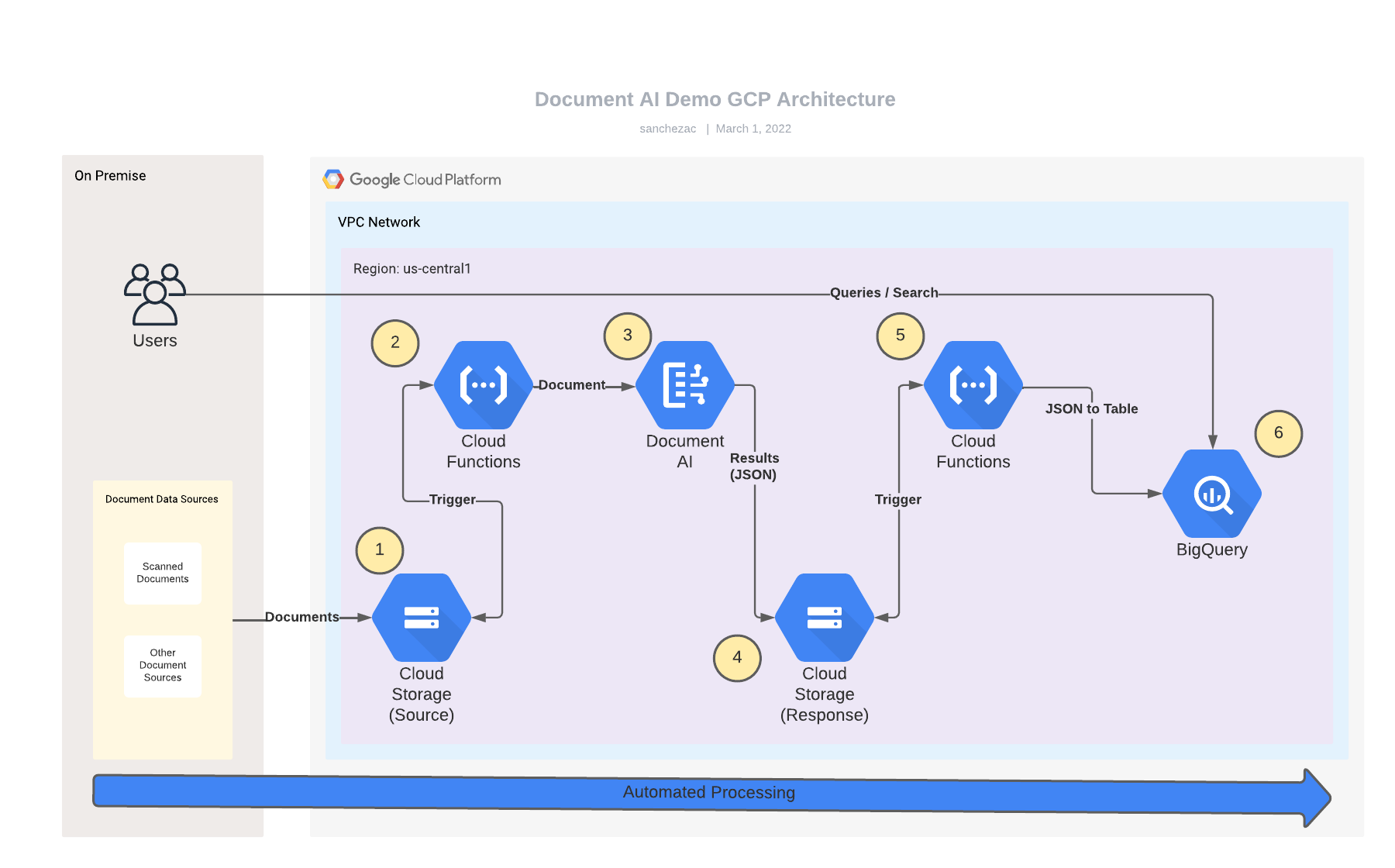Image resolution: width=1395 pixels, height=868 pixels.
Task: Click the Other Document Sources box
Action: coord(162,665)
